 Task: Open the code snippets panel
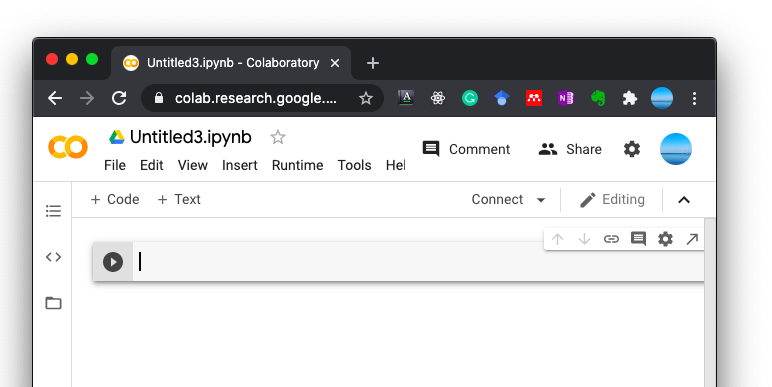[53, 257]
